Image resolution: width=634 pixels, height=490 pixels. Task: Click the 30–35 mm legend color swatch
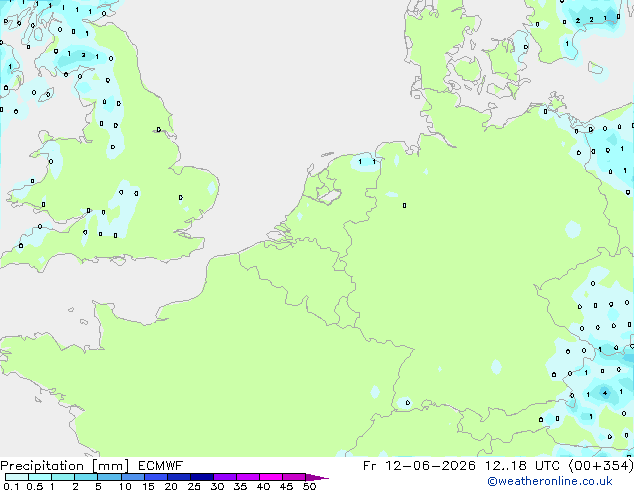click(x=224, y=477)
